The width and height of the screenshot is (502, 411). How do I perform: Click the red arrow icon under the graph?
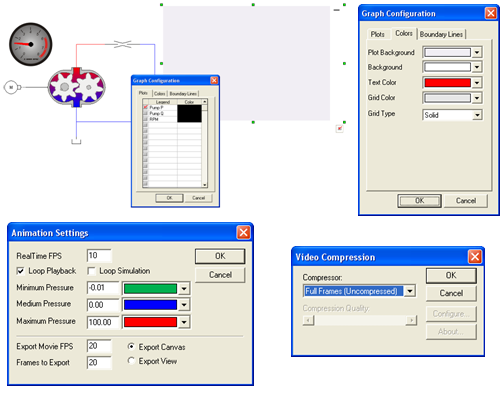point(339,128)
